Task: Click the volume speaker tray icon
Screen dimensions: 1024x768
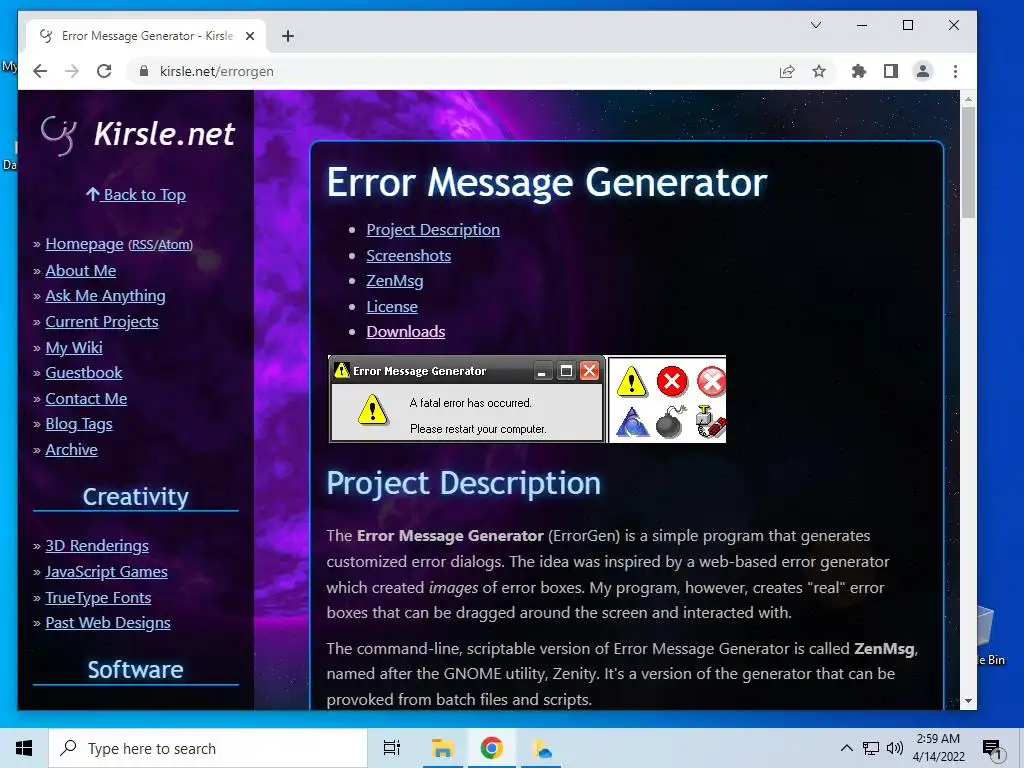Action: [x=895, y=748]
